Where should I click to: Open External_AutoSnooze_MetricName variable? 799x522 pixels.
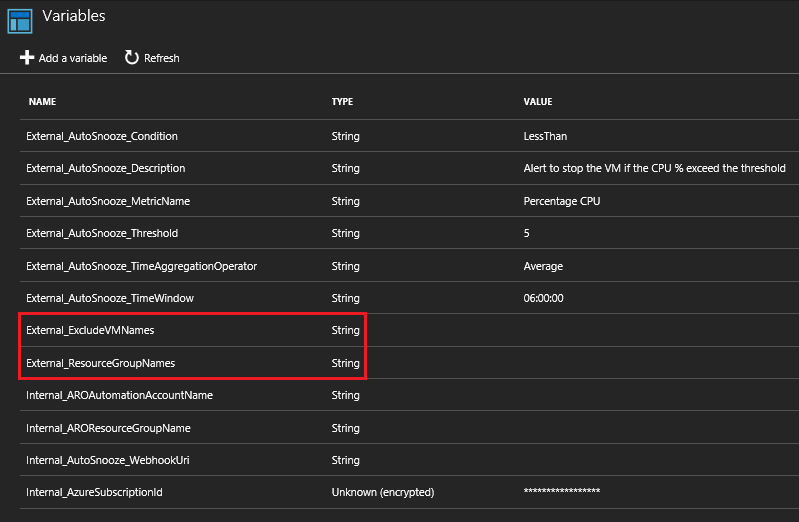108,201
